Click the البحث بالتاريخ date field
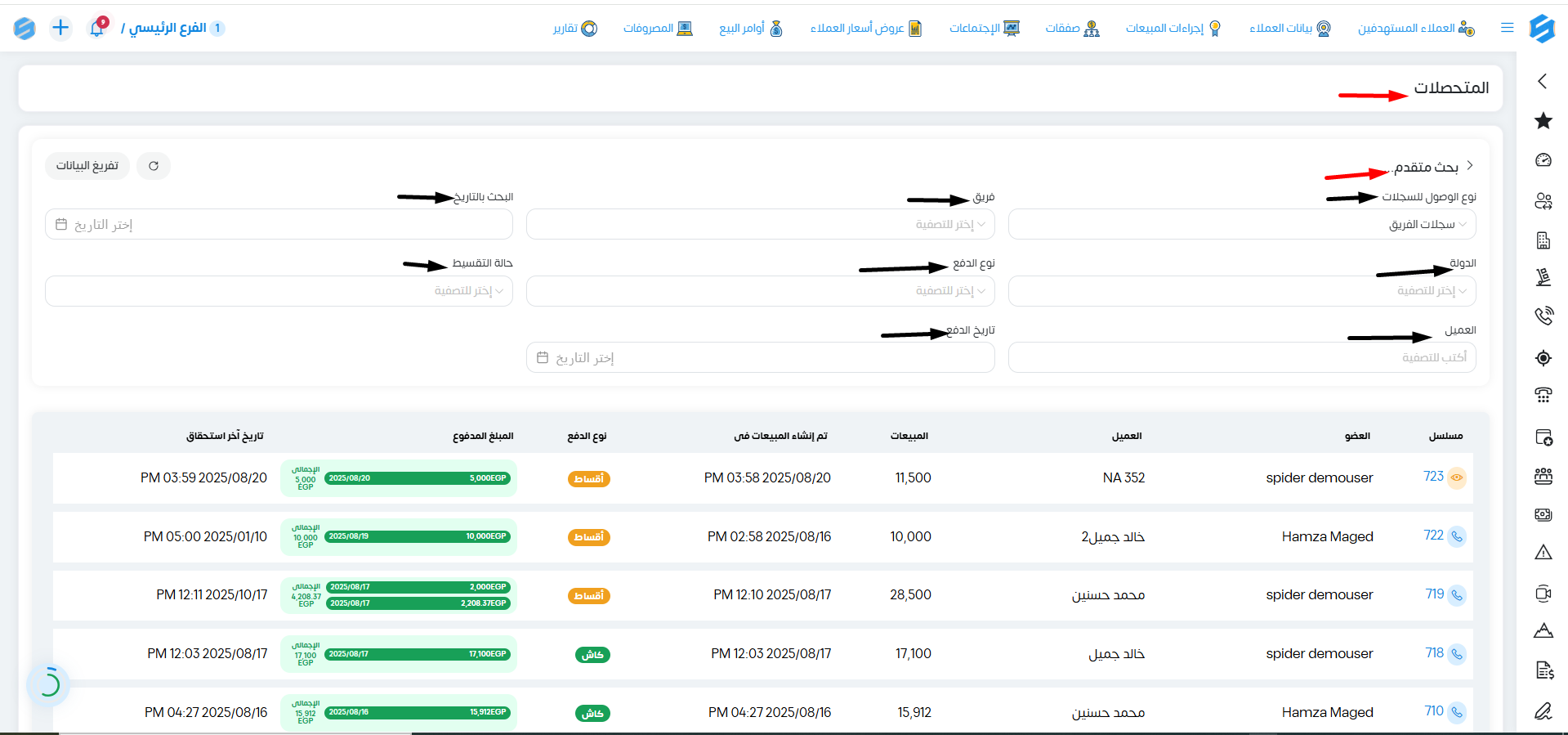 pyautogui.click(x=279, y=224)
